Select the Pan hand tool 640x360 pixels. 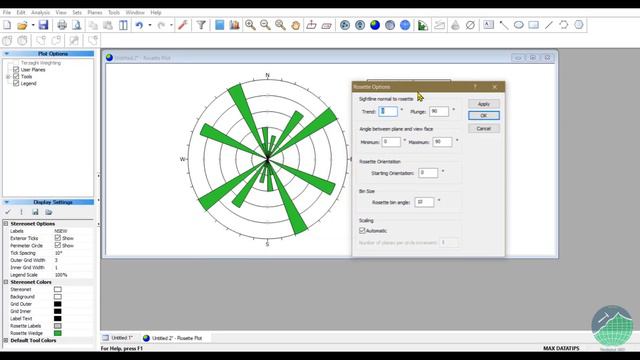pyautogui.click(x=296, y=25)
